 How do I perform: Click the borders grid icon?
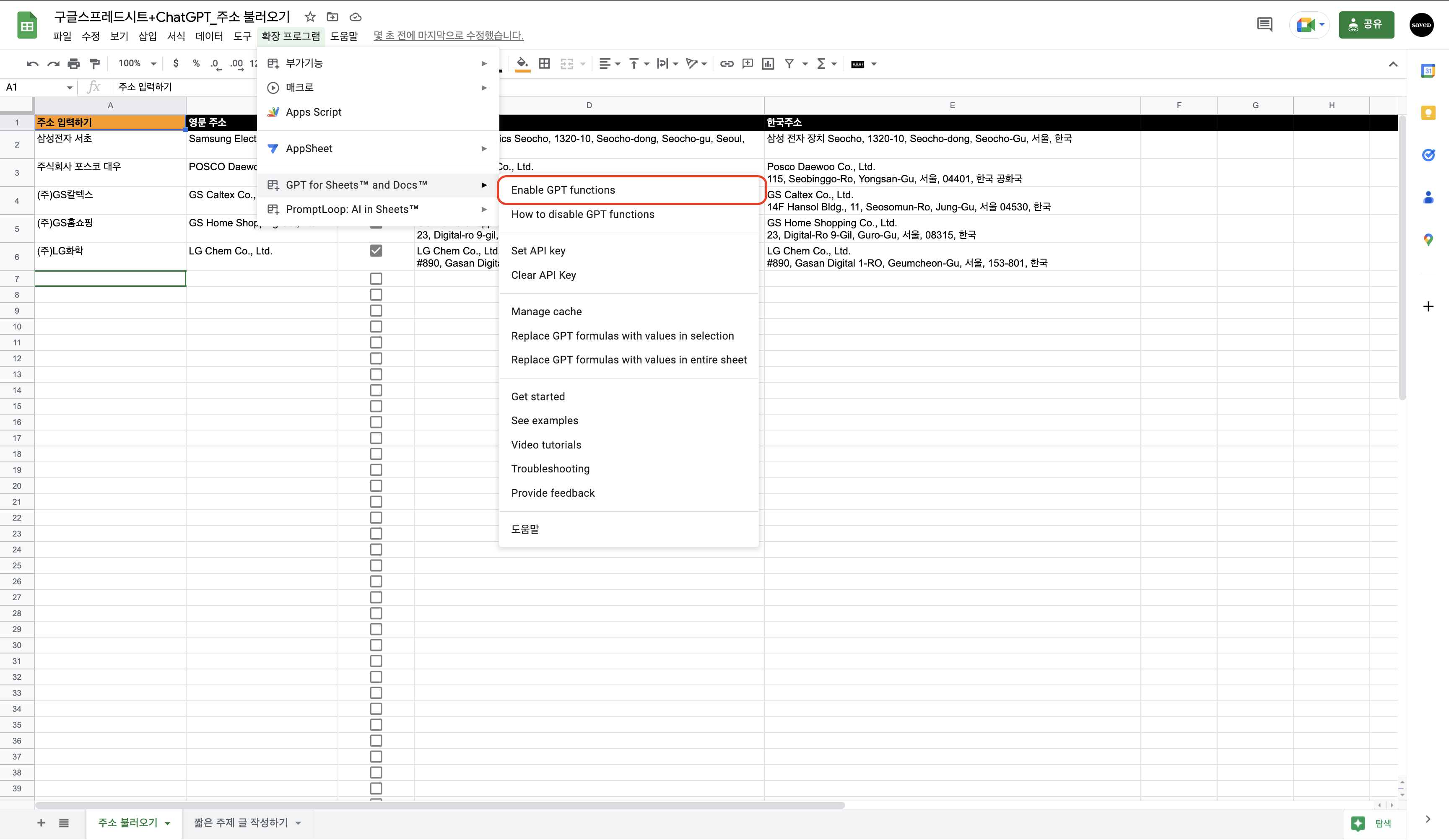pyautogui.click(x=544, y=64)
